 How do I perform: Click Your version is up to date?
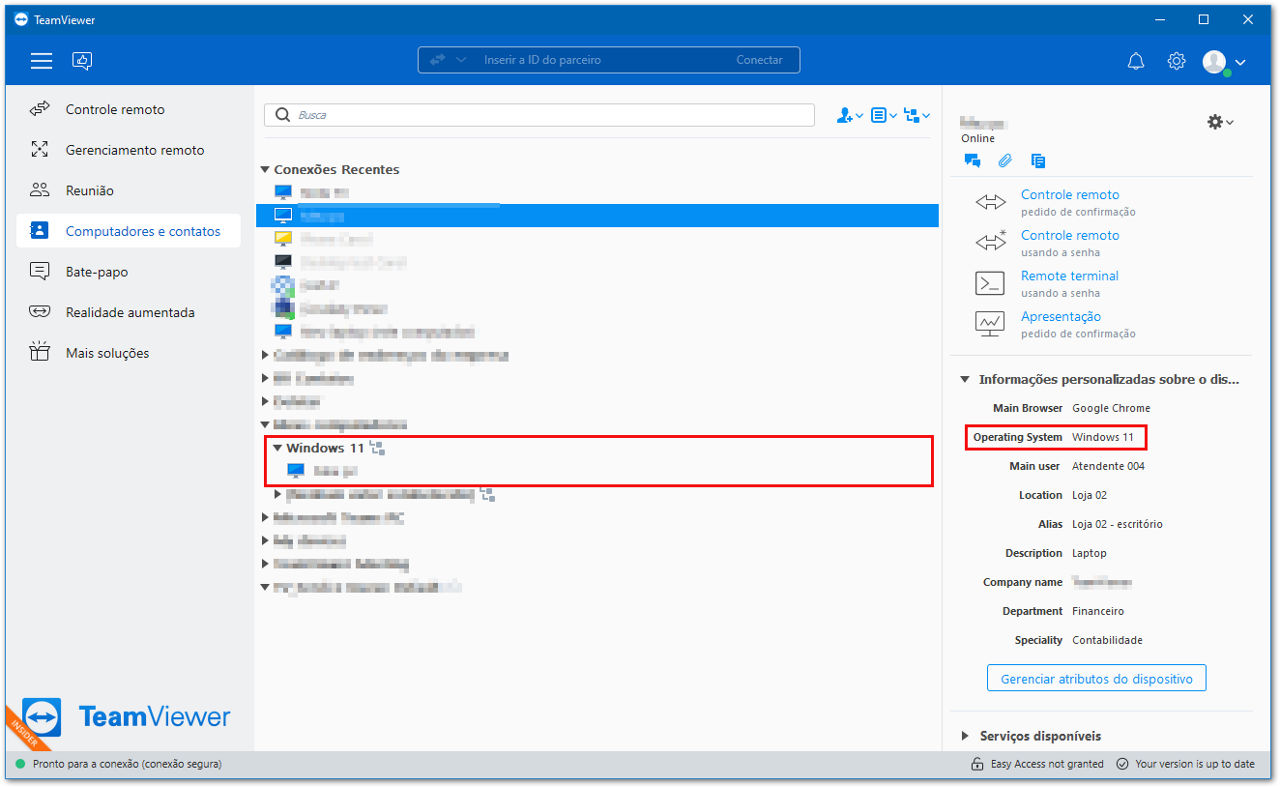tap(1185, 764)
